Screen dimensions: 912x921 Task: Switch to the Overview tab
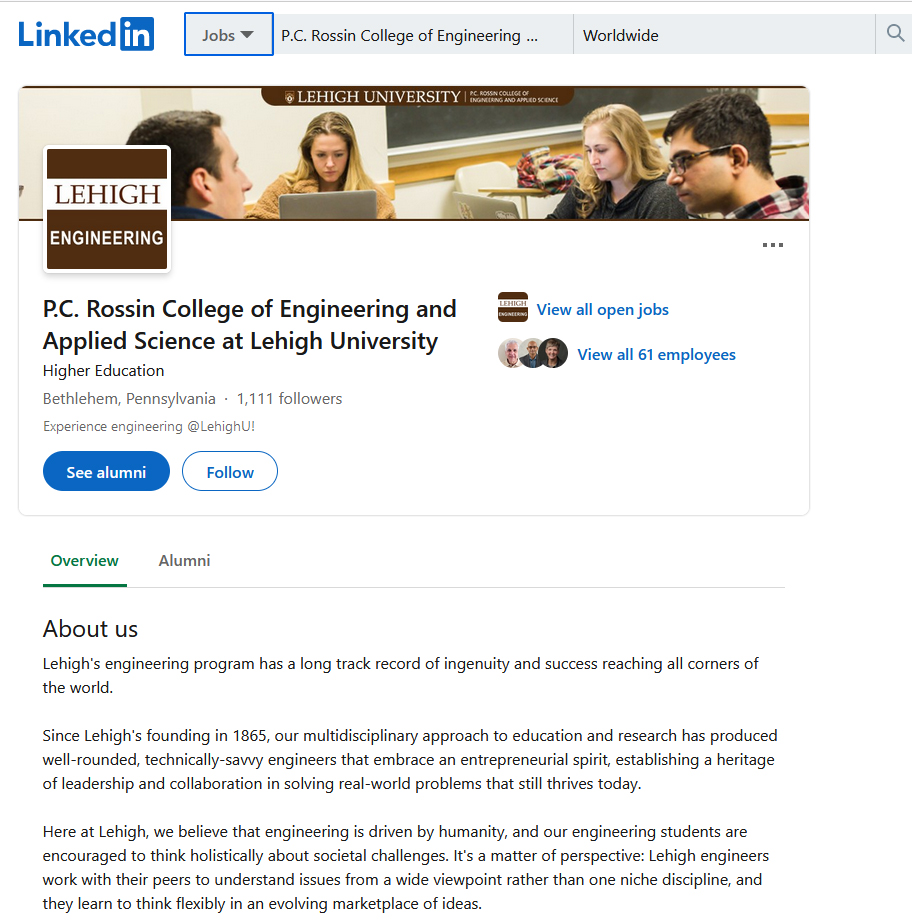pos(85,561)
